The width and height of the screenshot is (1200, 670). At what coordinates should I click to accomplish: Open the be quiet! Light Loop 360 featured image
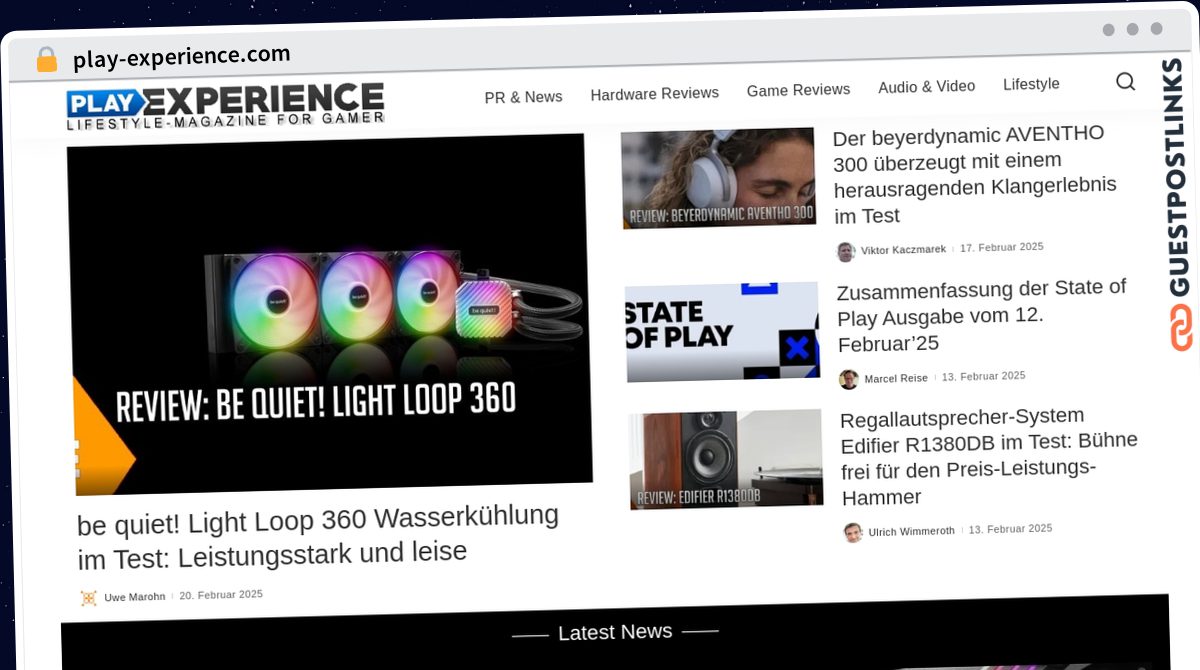[x=330, y=314]
